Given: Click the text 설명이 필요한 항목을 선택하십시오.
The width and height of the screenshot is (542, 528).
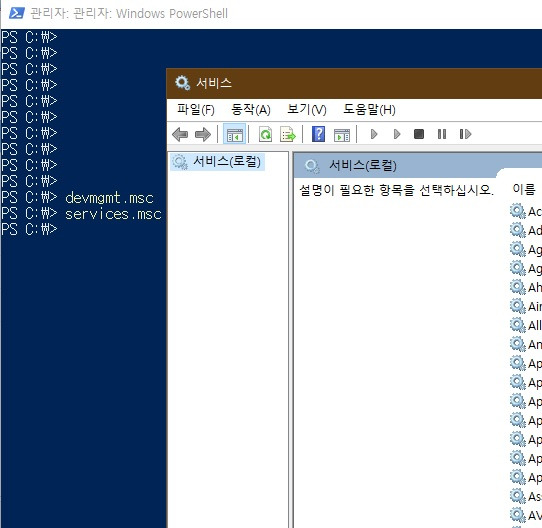Looking at the screenshot, I should [x=396, y=190].
